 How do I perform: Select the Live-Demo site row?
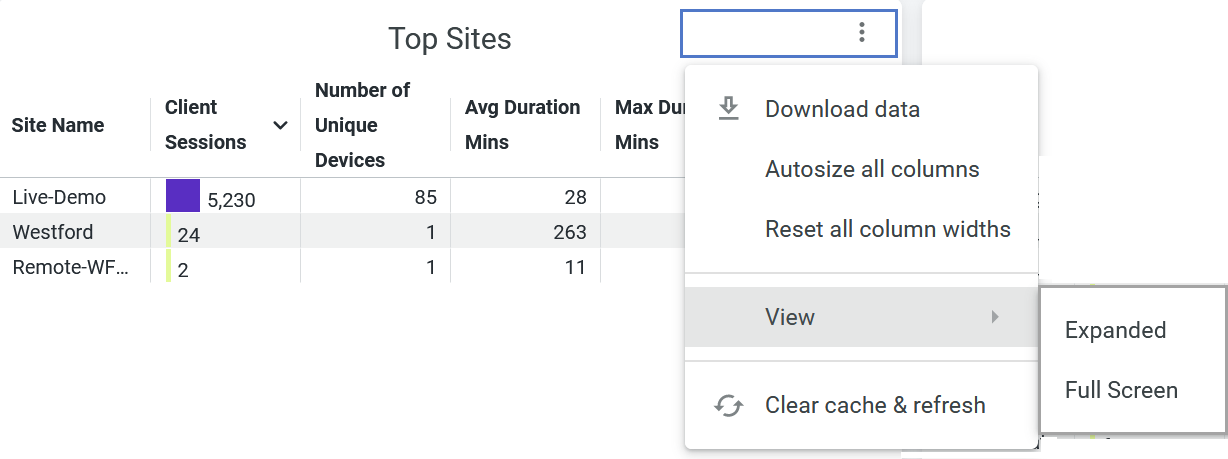click(59, 197)
